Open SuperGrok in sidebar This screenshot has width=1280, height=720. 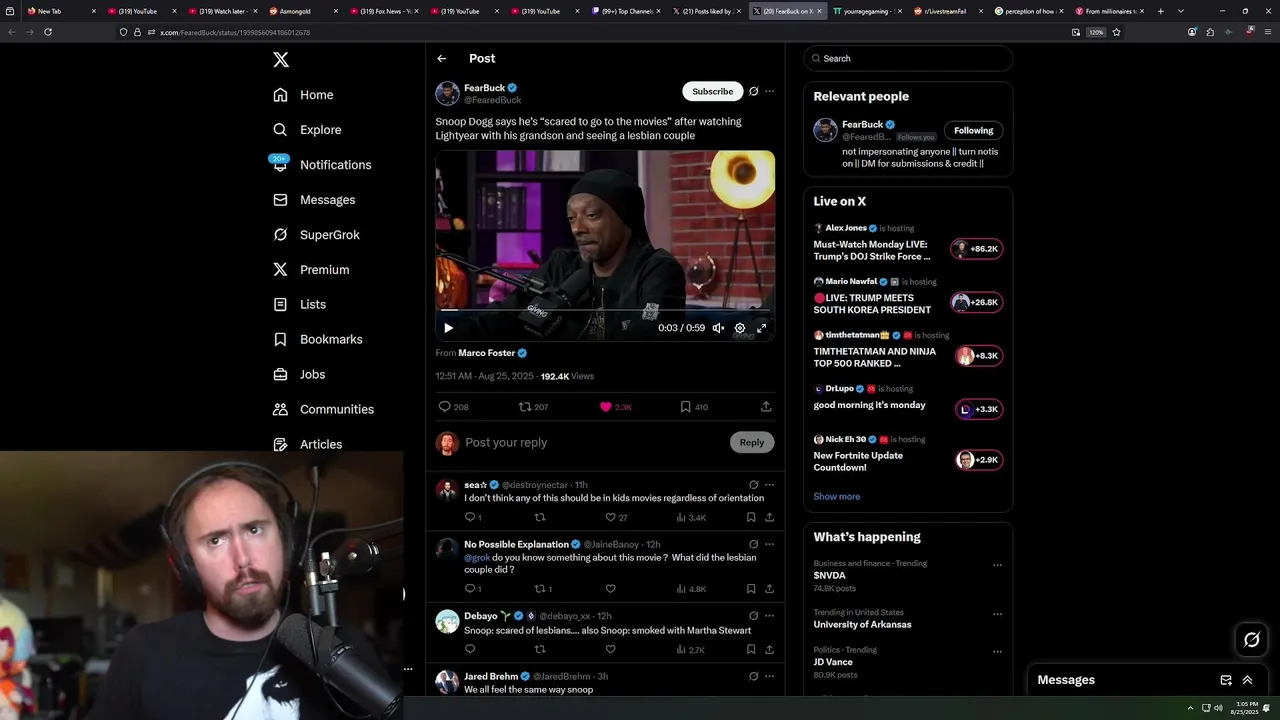pyautogui.click(x=316, y=235)
